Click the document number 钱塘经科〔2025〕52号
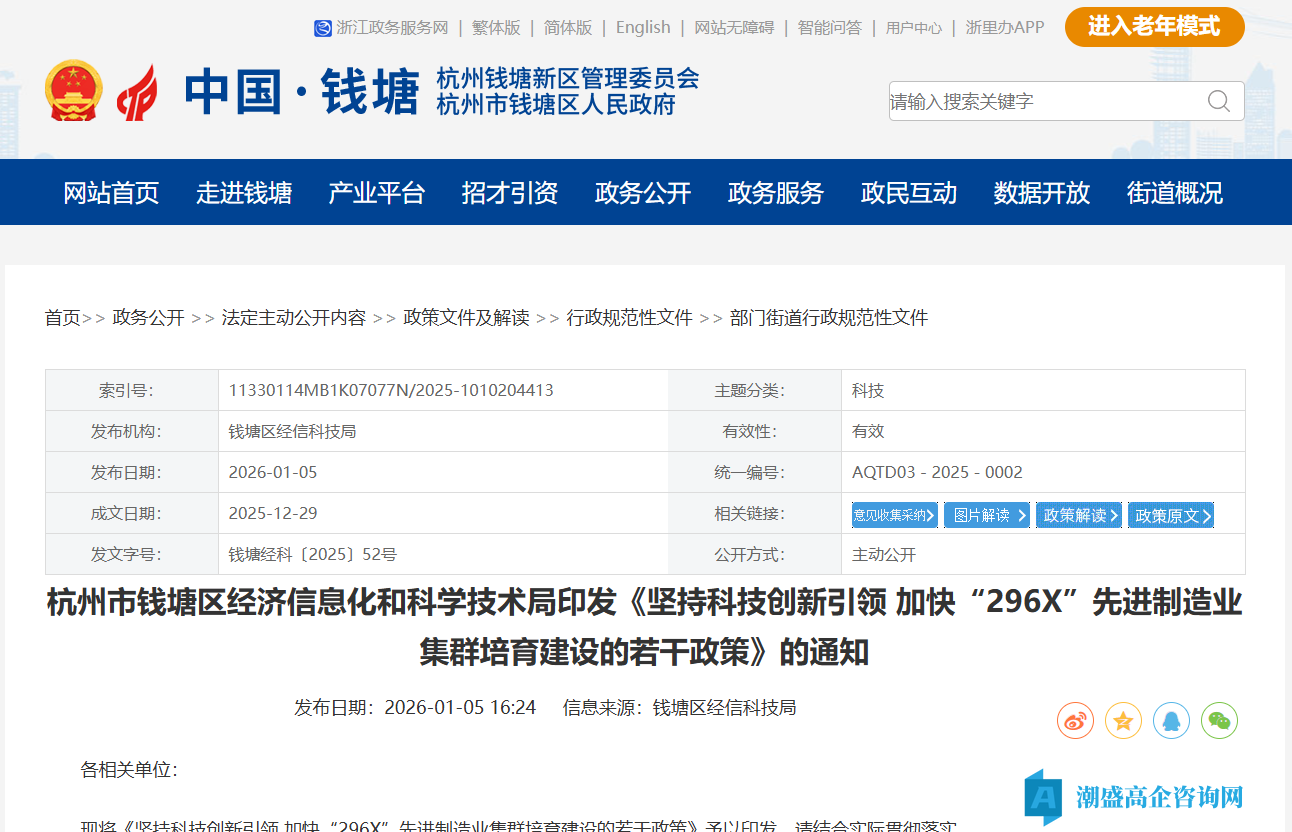 click(313, 554)
